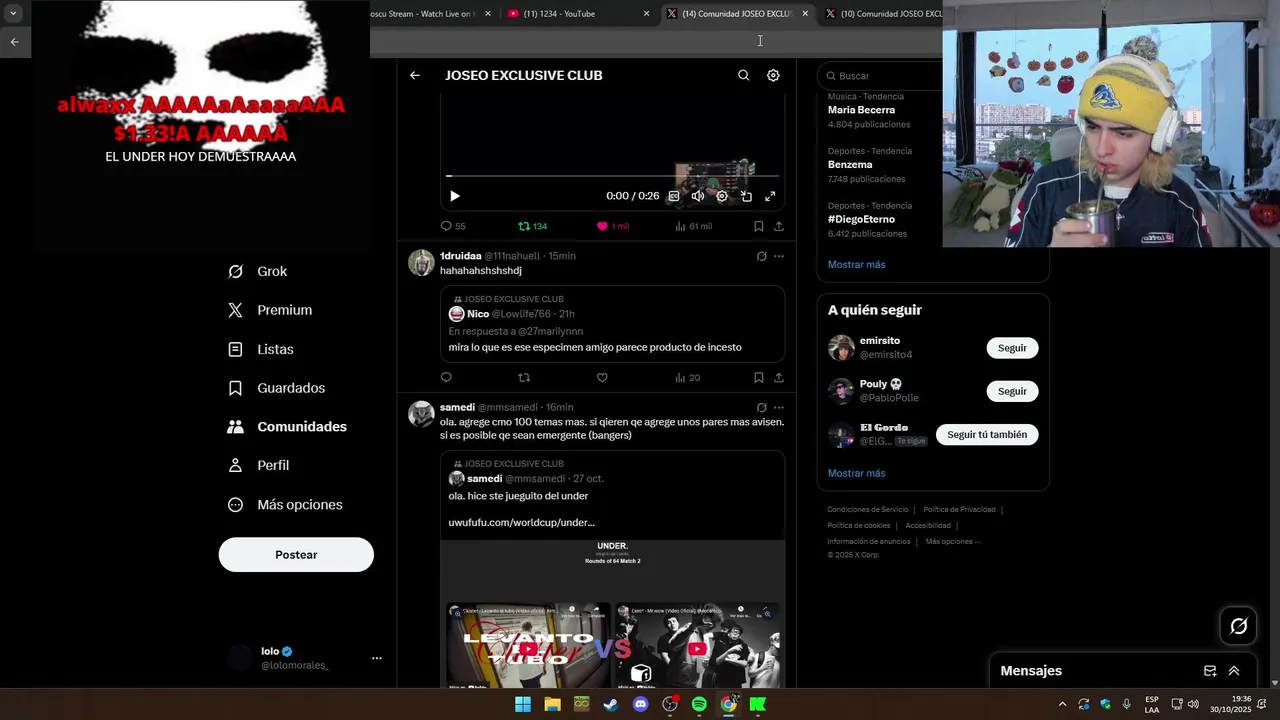Open the video in picture-in-picture
Viewport: 1280px width, 720px height.
click(746, 196)
